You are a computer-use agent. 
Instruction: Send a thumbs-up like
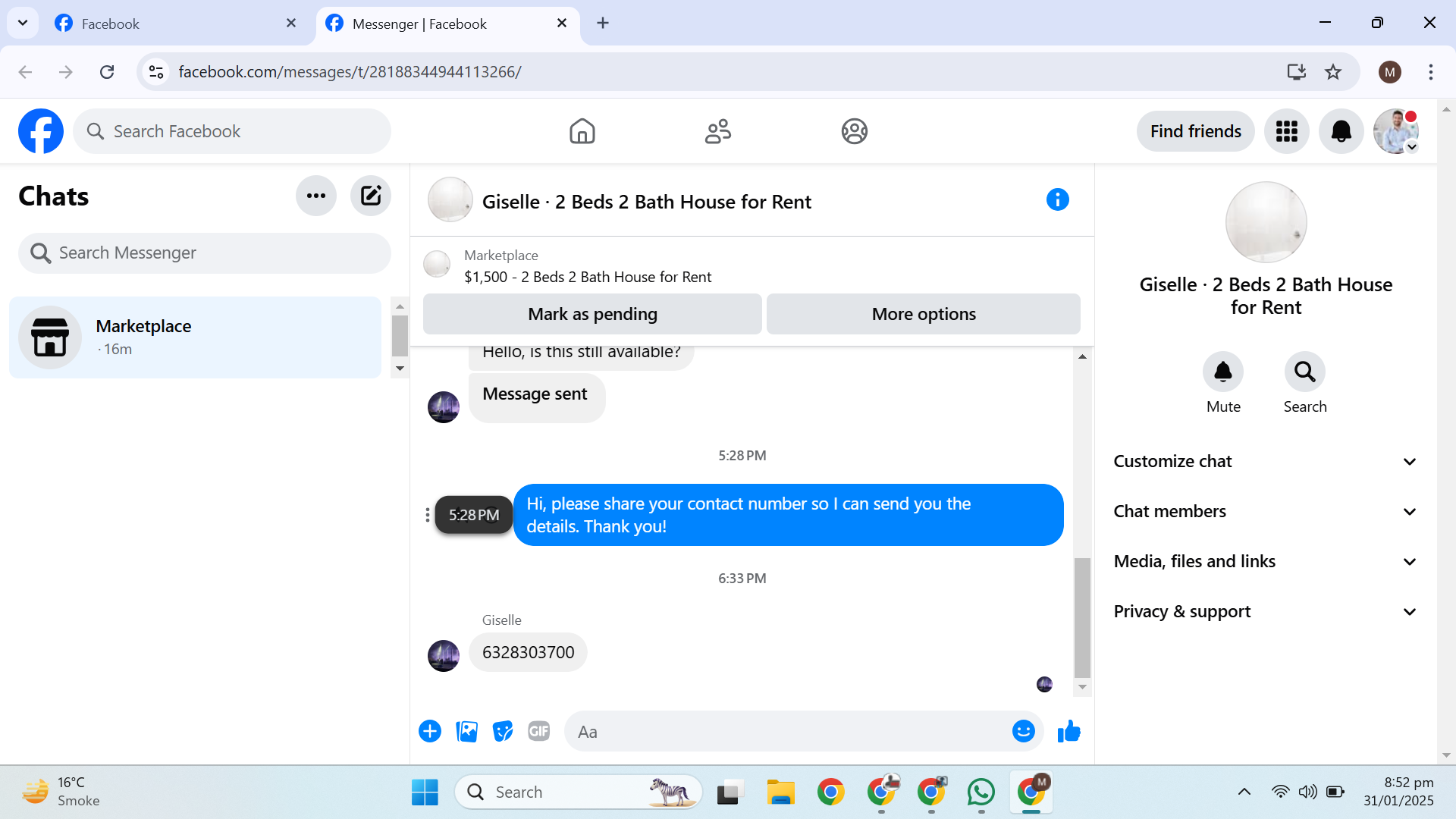pos(1069,731)
